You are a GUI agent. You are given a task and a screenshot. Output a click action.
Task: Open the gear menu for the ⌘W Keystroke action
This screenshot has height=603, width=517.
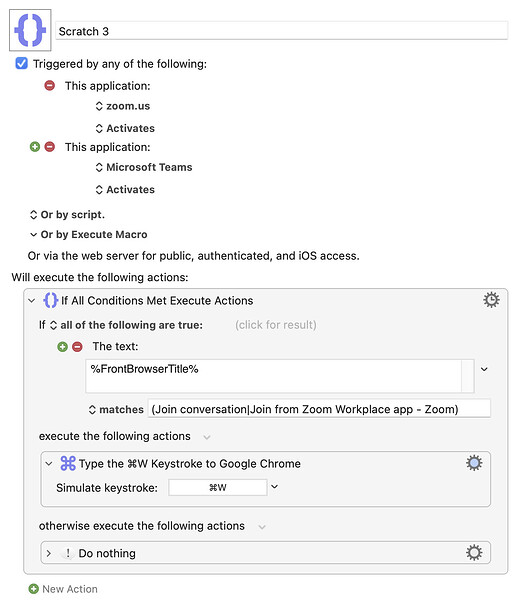(474, 463)
